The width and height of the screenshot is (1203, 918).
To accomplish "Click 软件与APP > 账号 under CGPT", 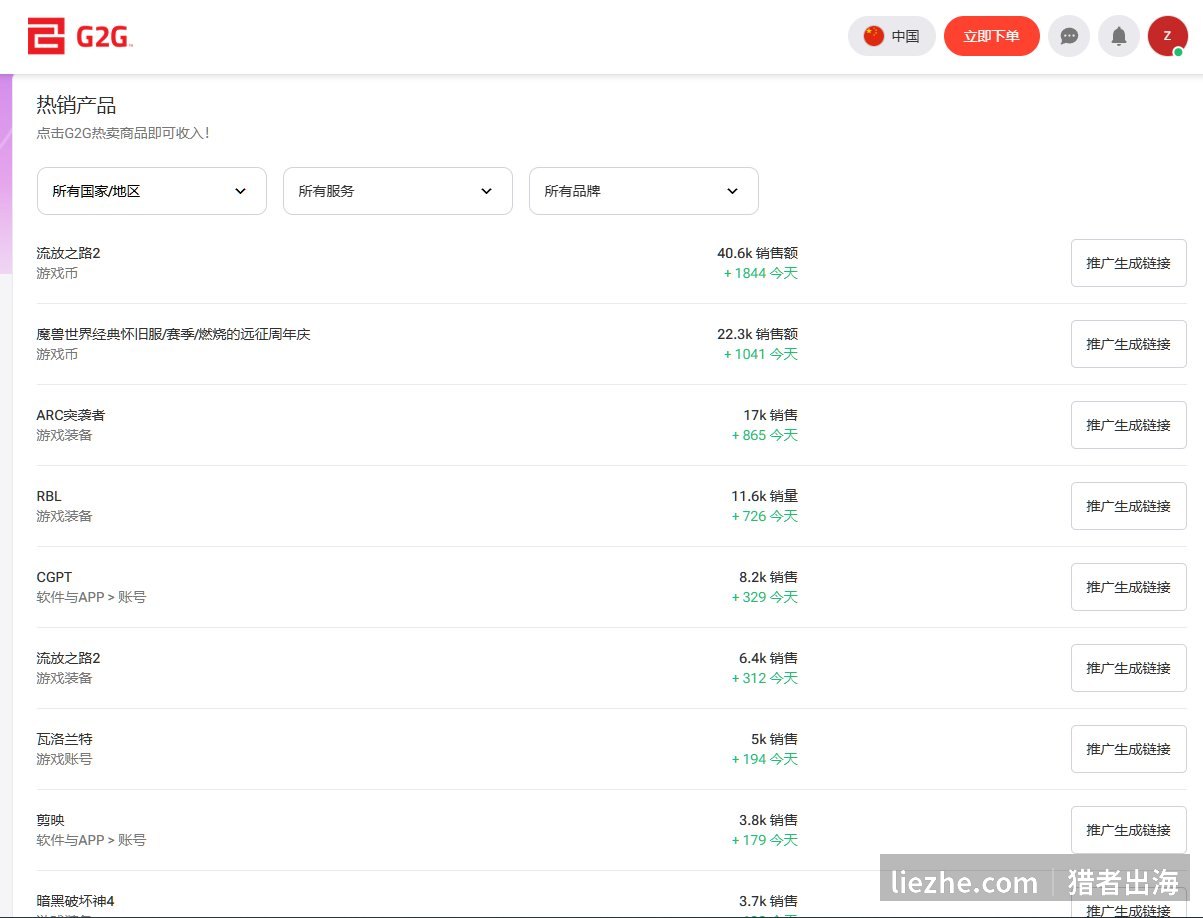I will pyautogui.click(x=91, y=597).
